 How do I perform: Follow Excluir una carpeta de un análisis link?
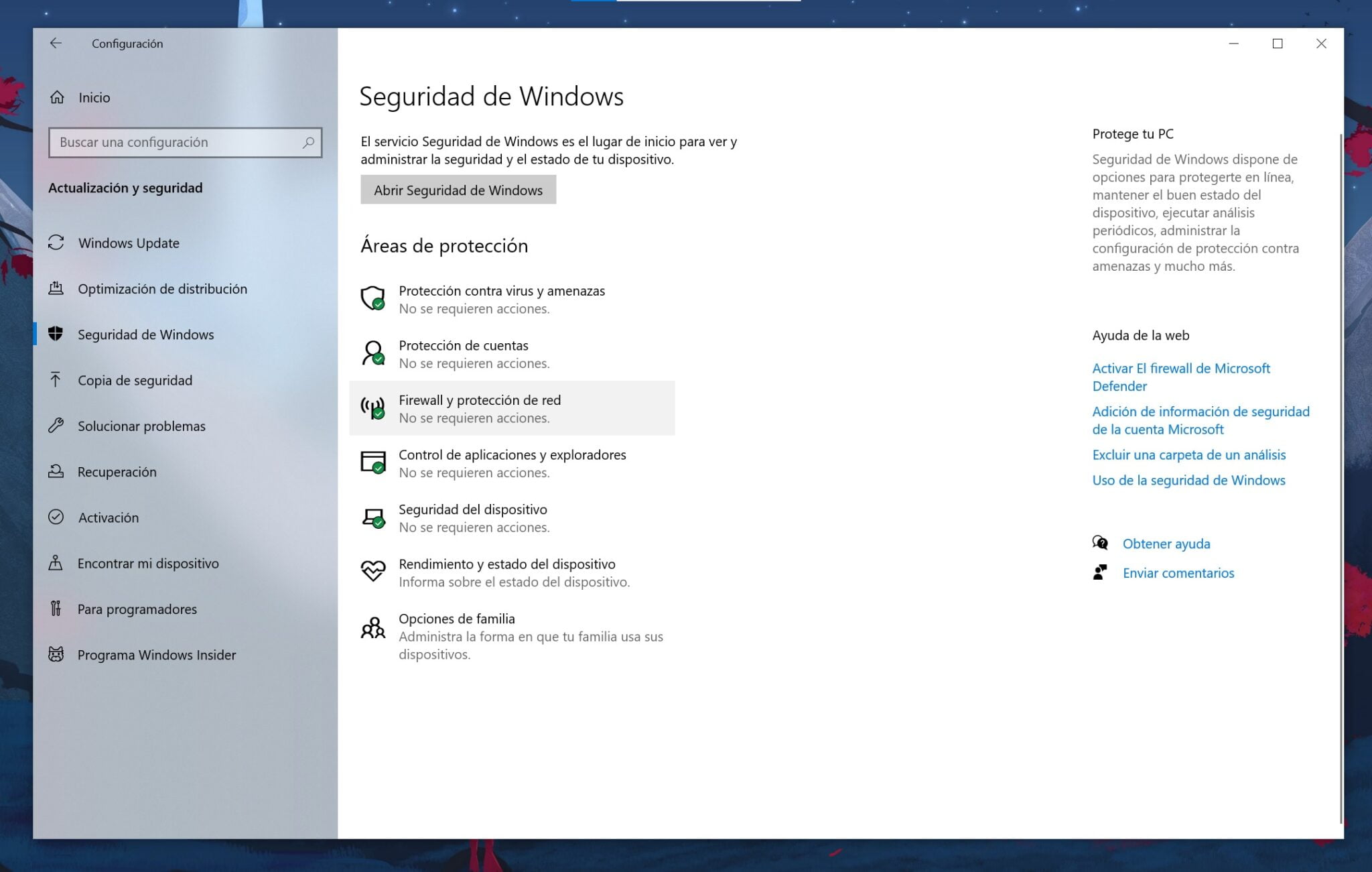pyautogui.click(x=1188, y=454)
